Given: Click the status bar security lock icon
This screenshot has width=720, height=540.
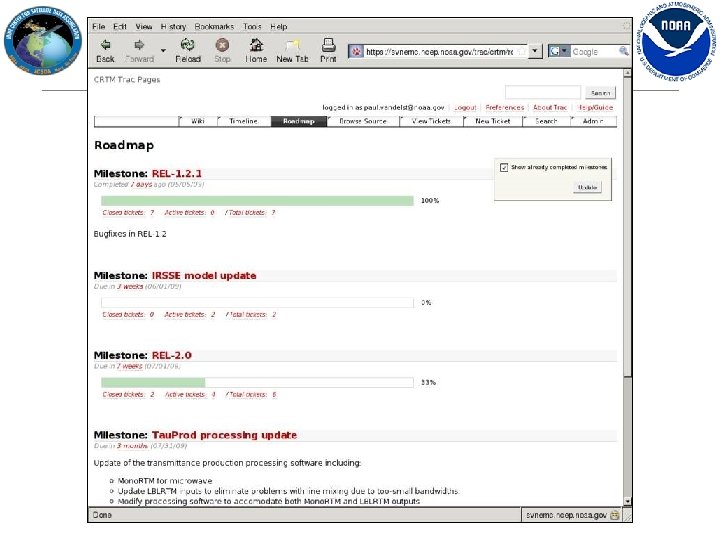Looking at the screenshot, I should click(614, 515).
